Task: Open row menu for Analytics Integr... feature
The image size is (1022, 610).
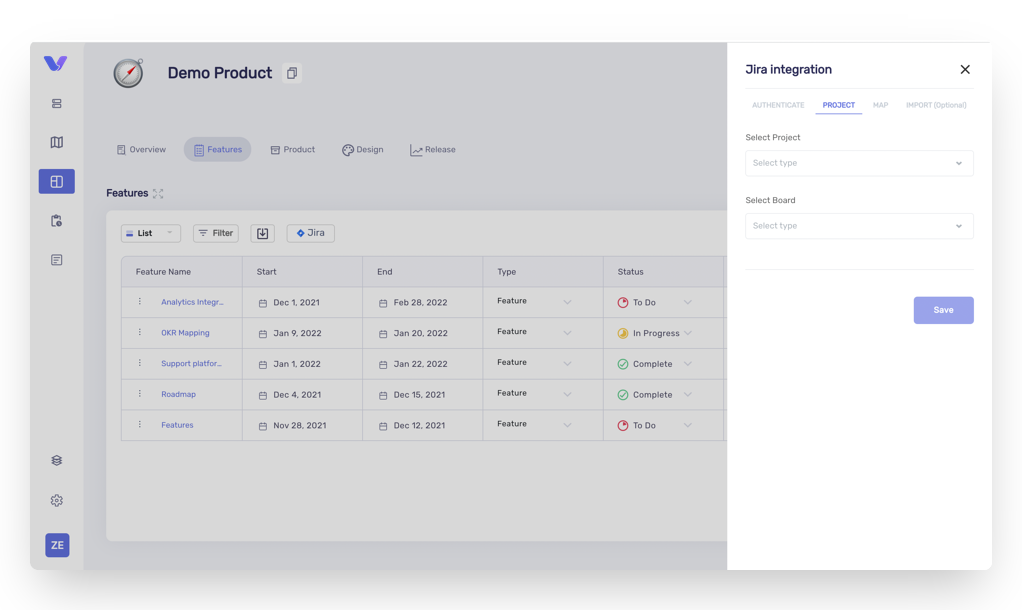Action: (139, 302)
